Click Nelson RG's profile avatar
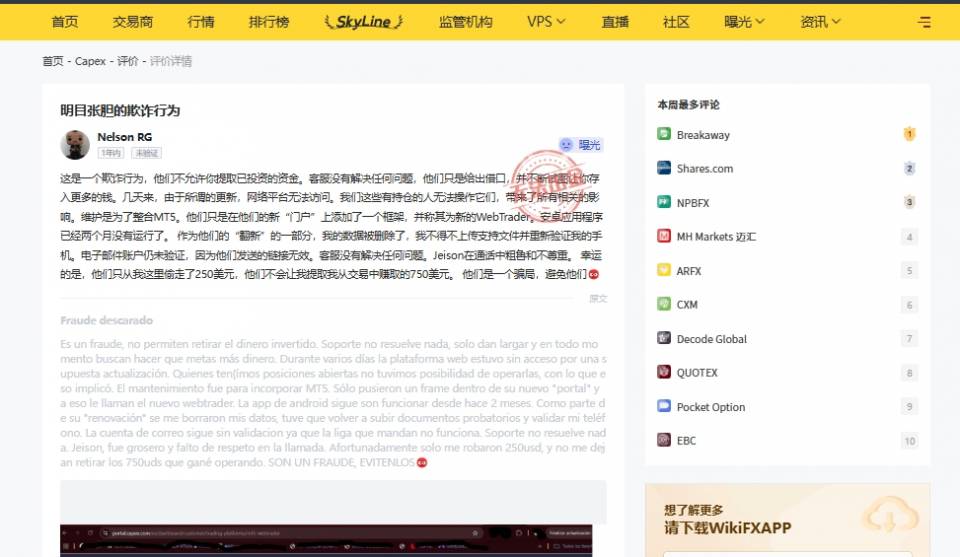 pos(75,144)
